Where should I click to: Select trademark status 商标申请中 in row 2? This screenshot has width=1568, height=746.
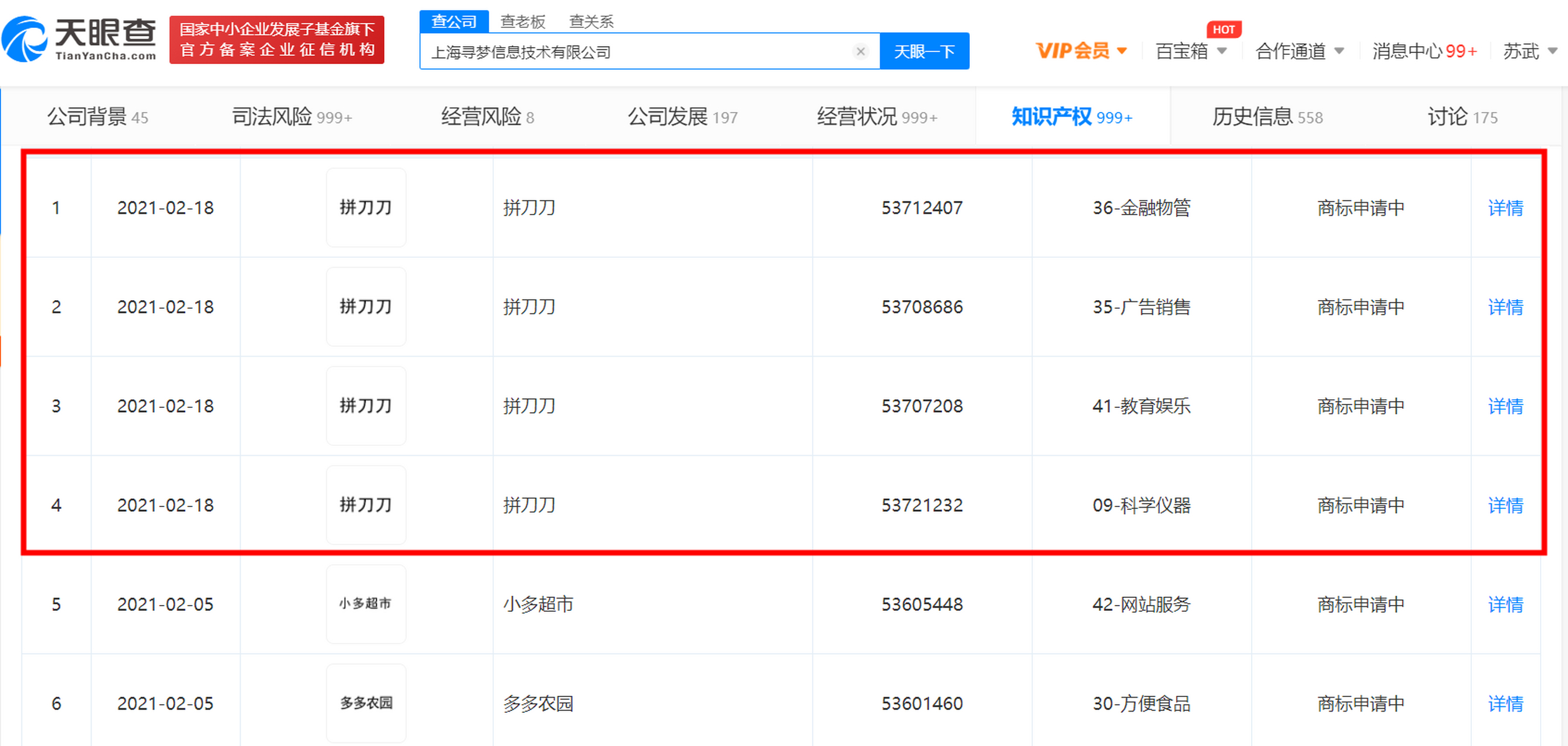point(1360,307)
